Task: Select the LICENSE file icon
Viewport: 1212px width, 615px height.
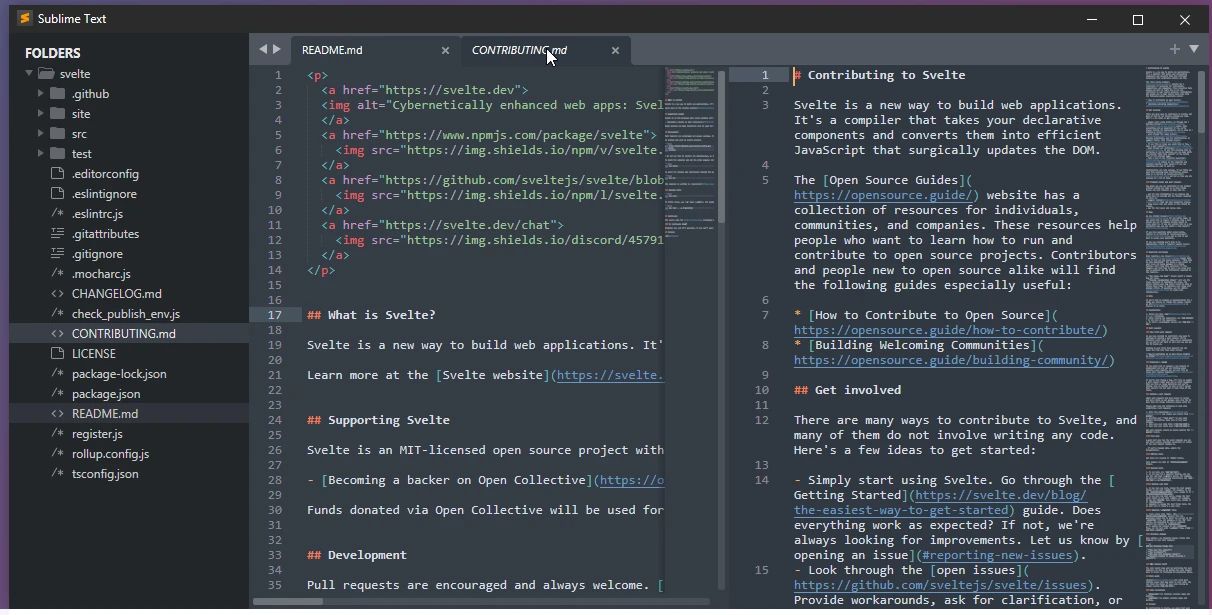Action: tap(57, 354)
